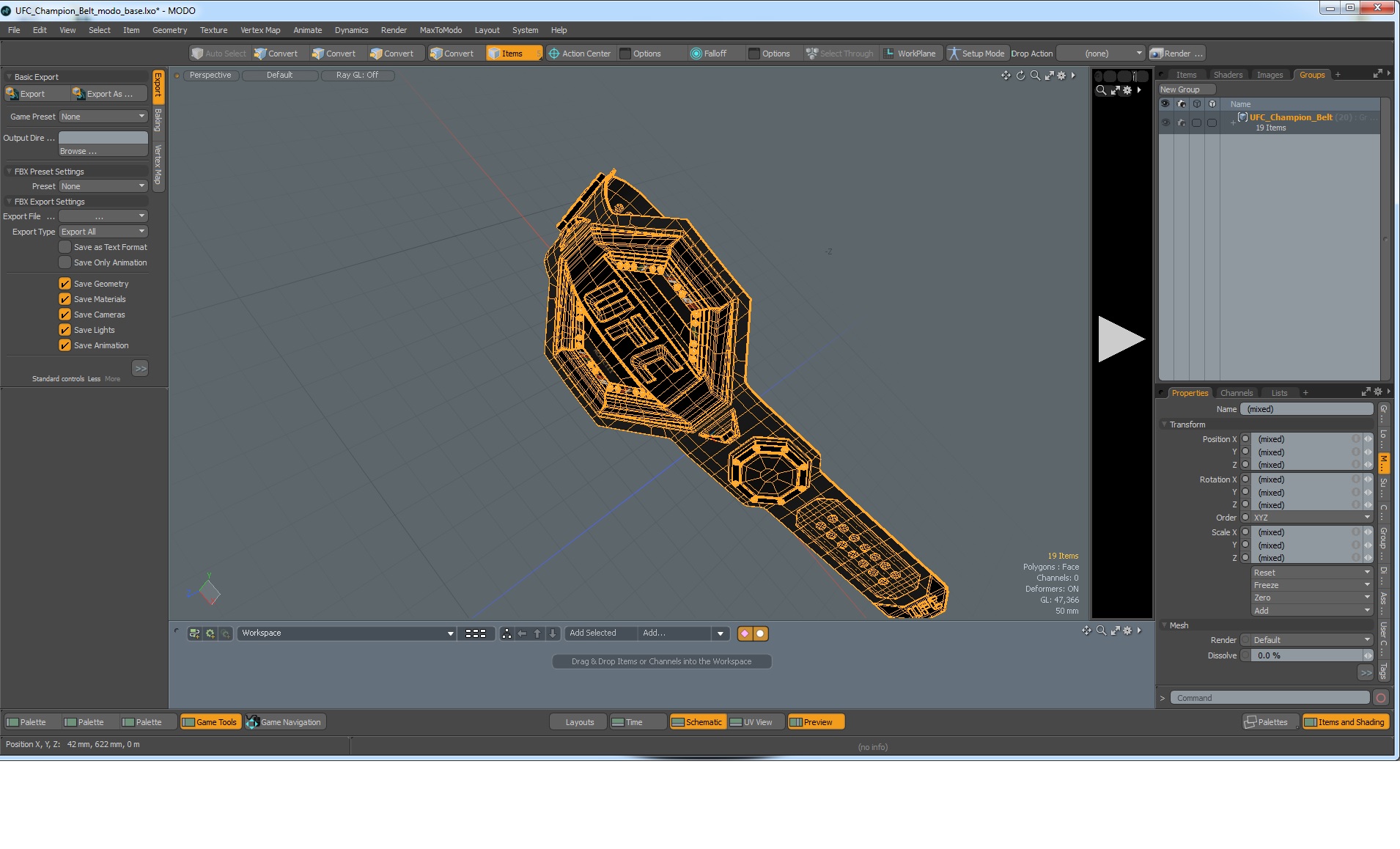
Task: Click the schematic add-node icon
Action: pos(194,633)
